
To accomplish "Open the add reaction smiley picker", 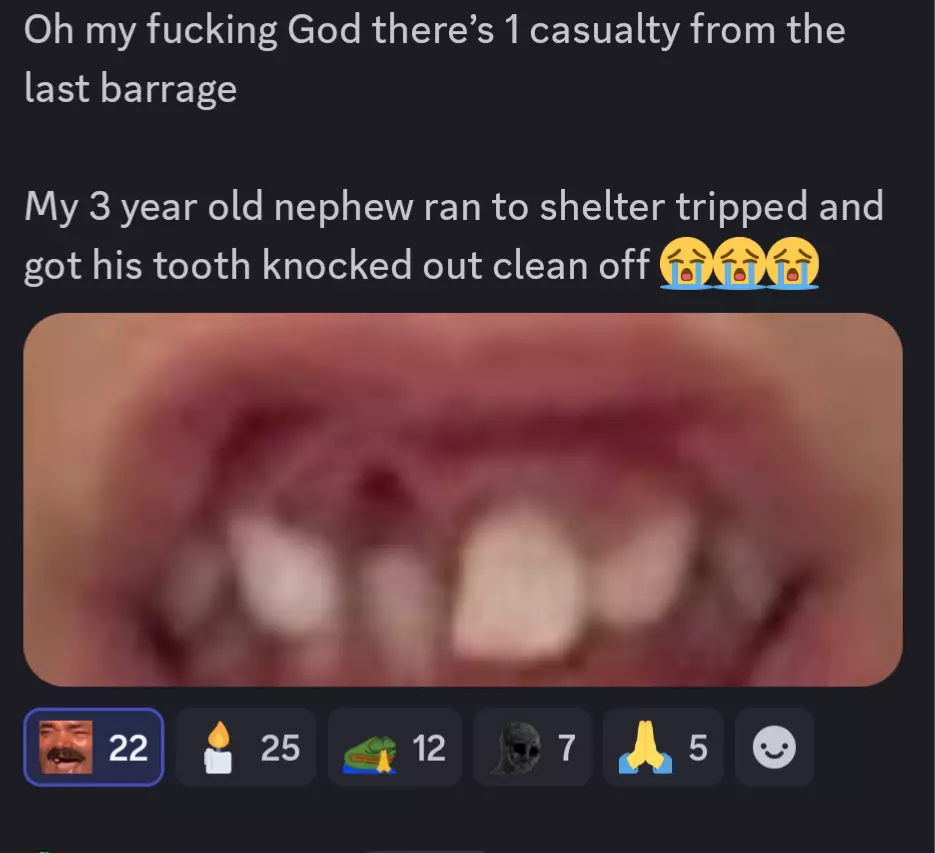I will (774, 747).
